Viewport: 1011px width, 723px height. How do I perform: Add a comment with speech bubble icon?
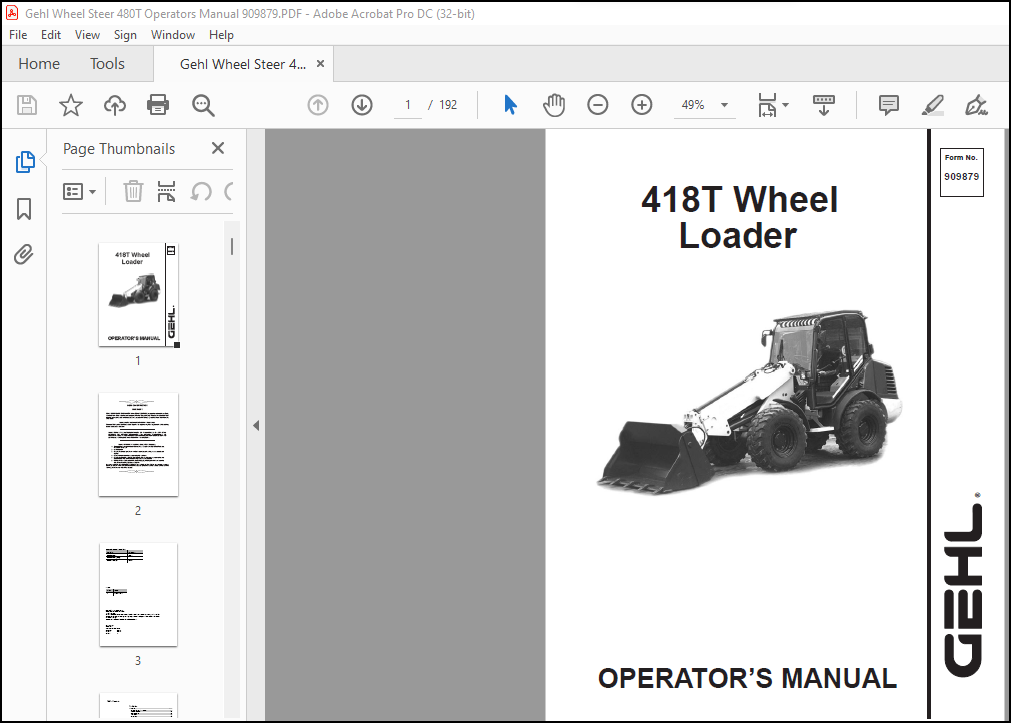click(x=888, y=104)
